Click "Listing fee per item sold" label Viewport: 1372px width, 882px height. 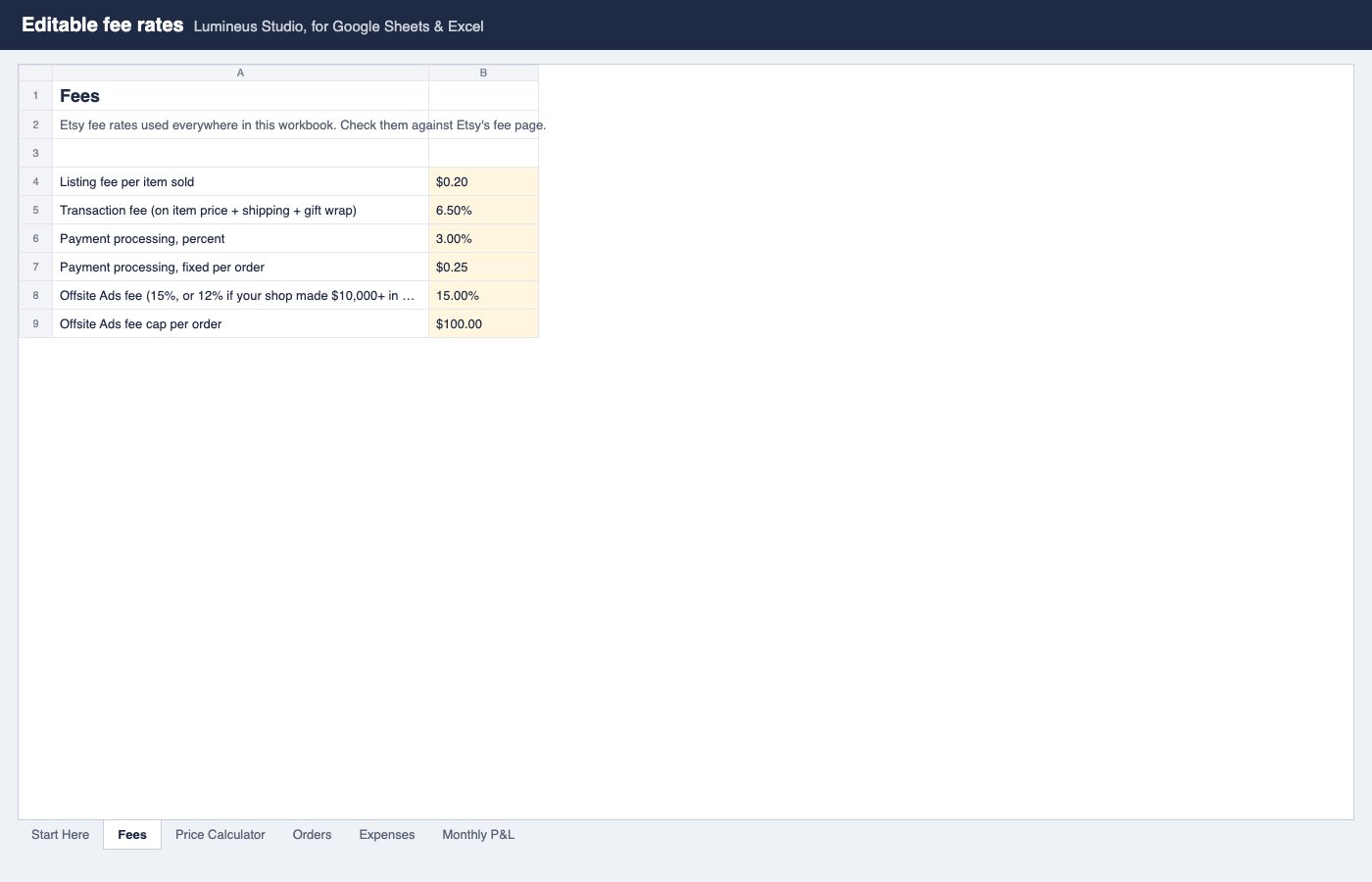click(x=240, y=182)
